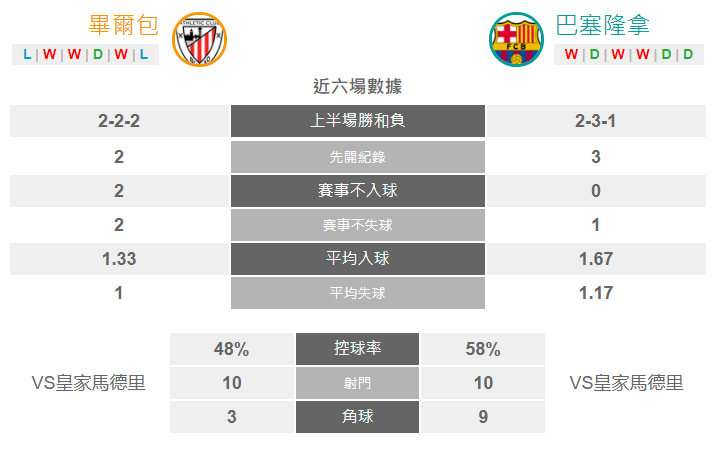The height and width of the screenshot is (449, 715).
Task: Click the FC Barcelona crest logo
Action: (516, 39)
